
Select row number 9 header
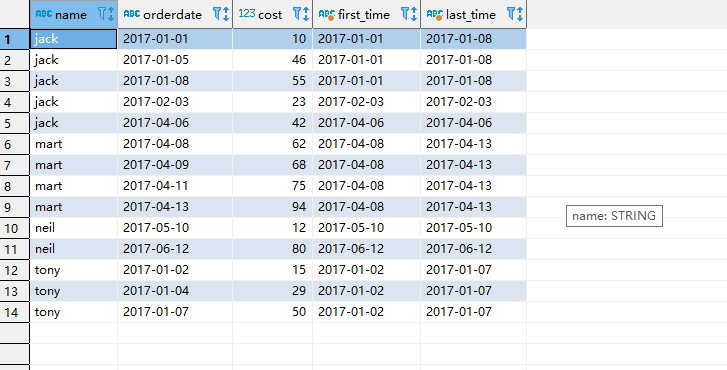(15, 207)
